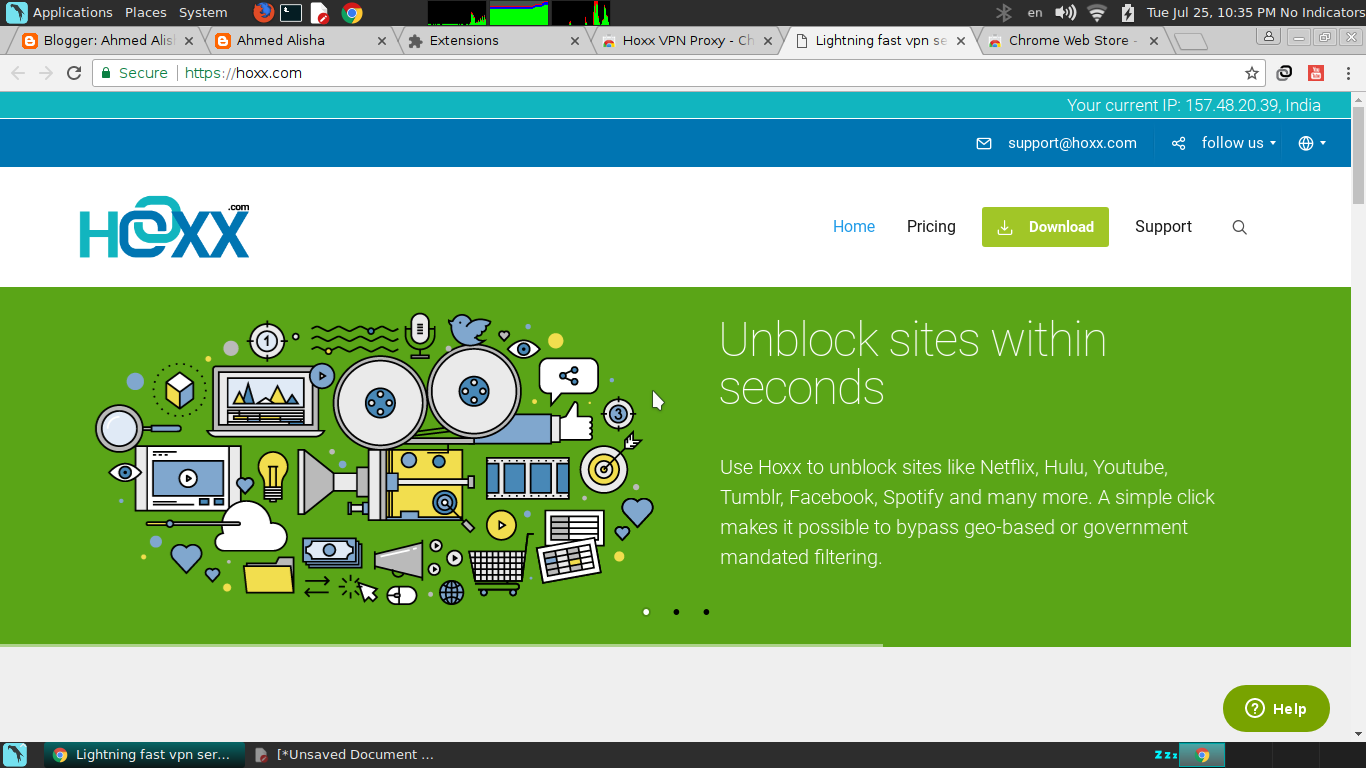
Task: Click the Home navigation link
Action: click(854, 227)
